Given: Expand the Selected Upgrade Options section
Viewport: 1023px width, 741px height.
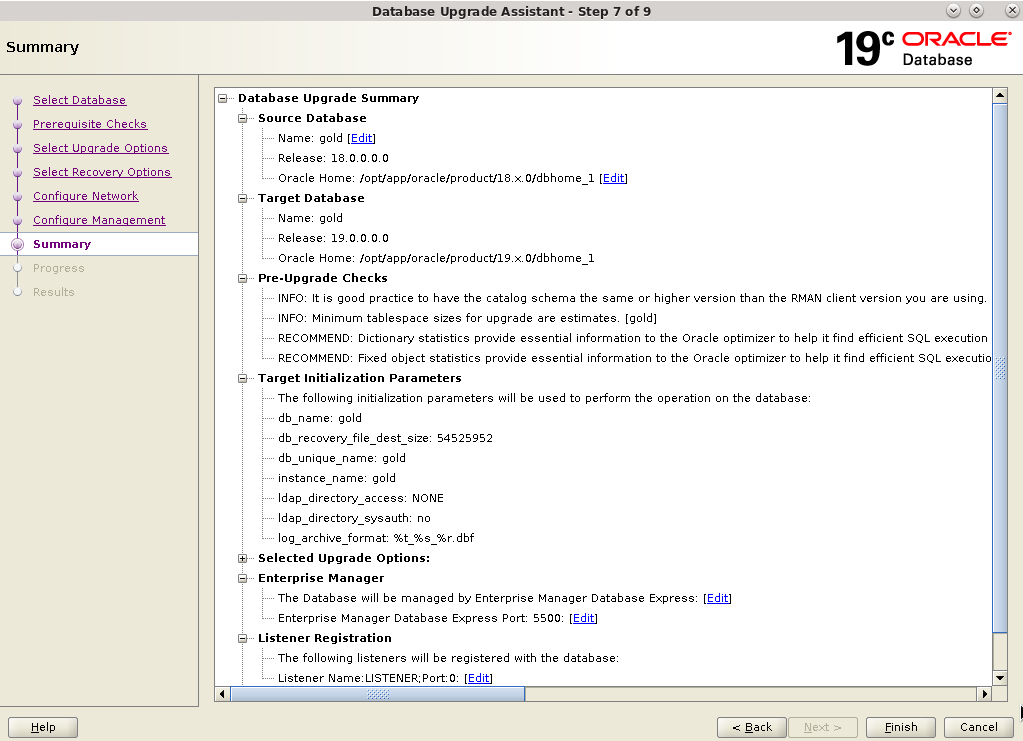Looking at the screenshot, I should tap(242, 558).
